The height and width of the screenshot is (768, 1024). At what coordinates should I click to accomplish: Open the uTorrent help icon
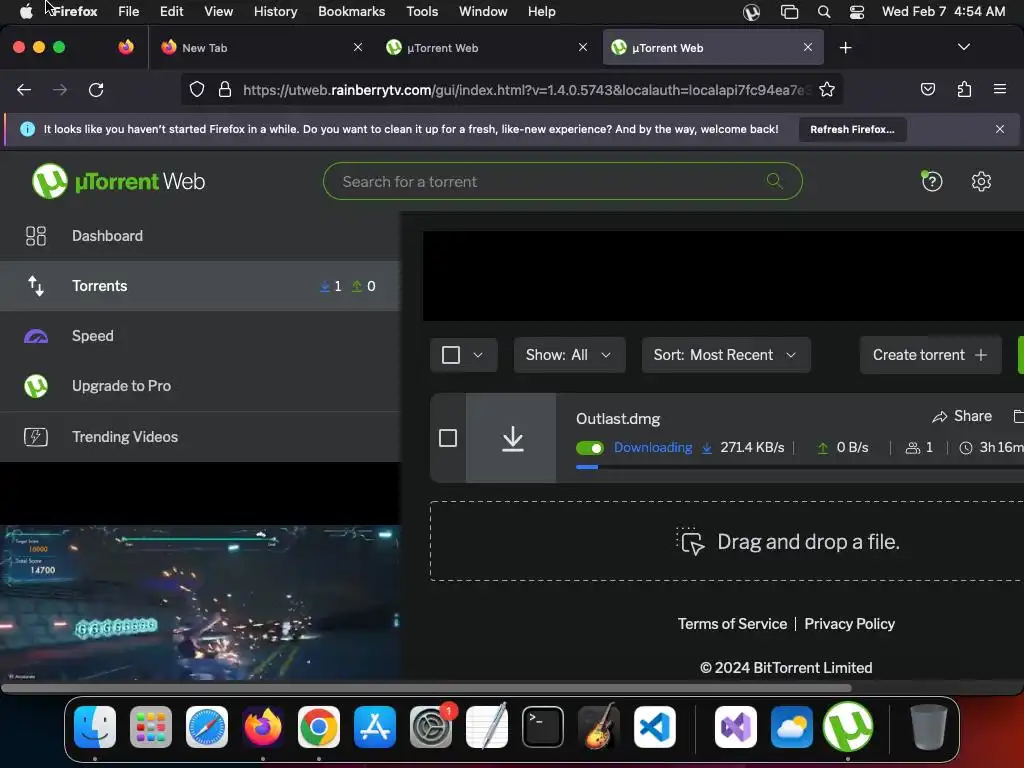(931, 181)
